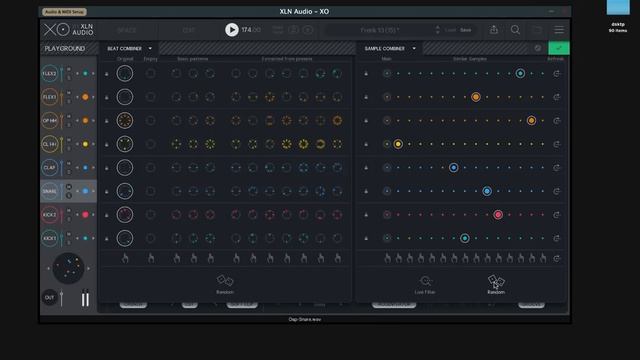Viewport: 640px width, 360px height.
Task: Select the PLAYGROUND tab
Action: pos(65,49)
